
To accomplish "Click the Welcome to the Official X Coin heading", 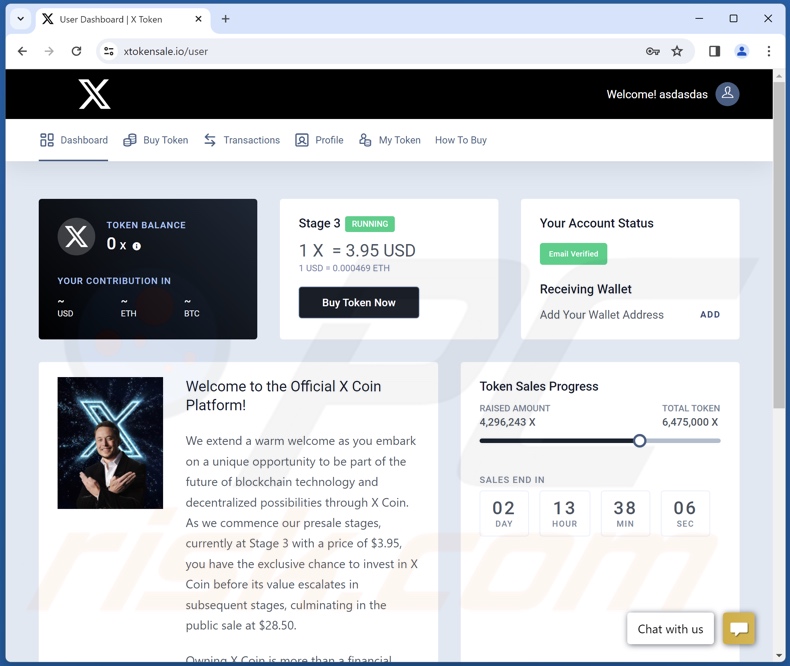I will (x=283, y=395).
